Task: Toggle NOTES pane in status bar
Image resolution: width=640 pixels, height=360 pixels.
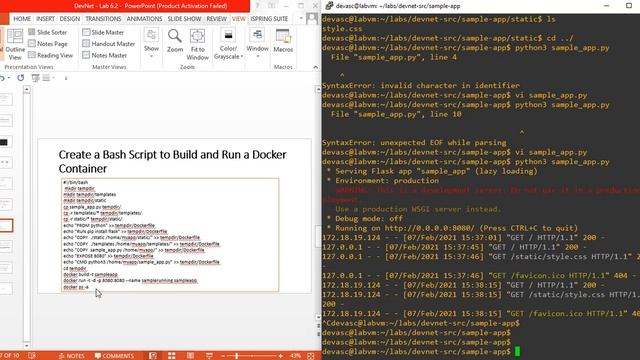Action: [x=71, y=356]
